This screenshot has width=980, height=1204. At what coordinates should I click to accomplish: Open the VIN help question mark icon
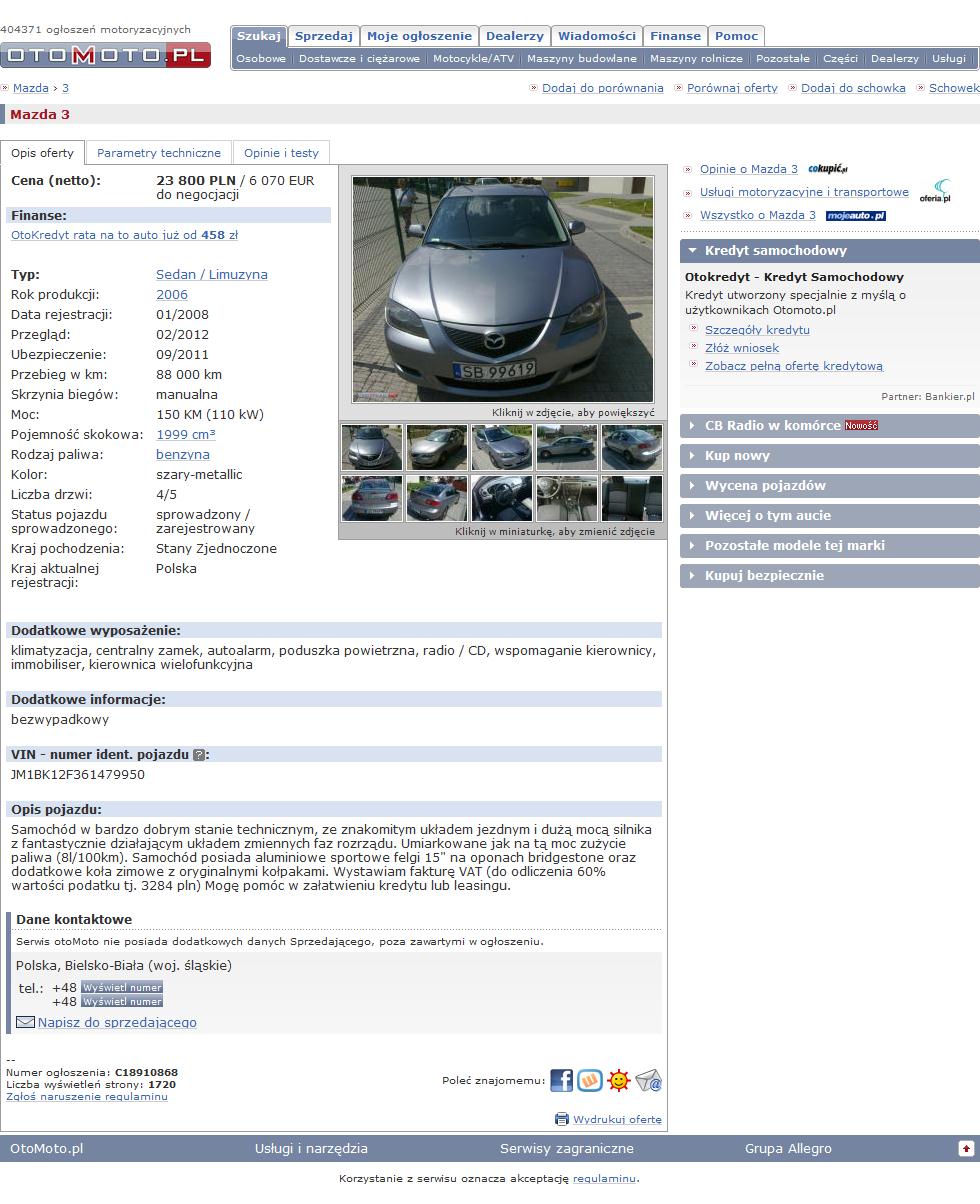click(198, 755)
